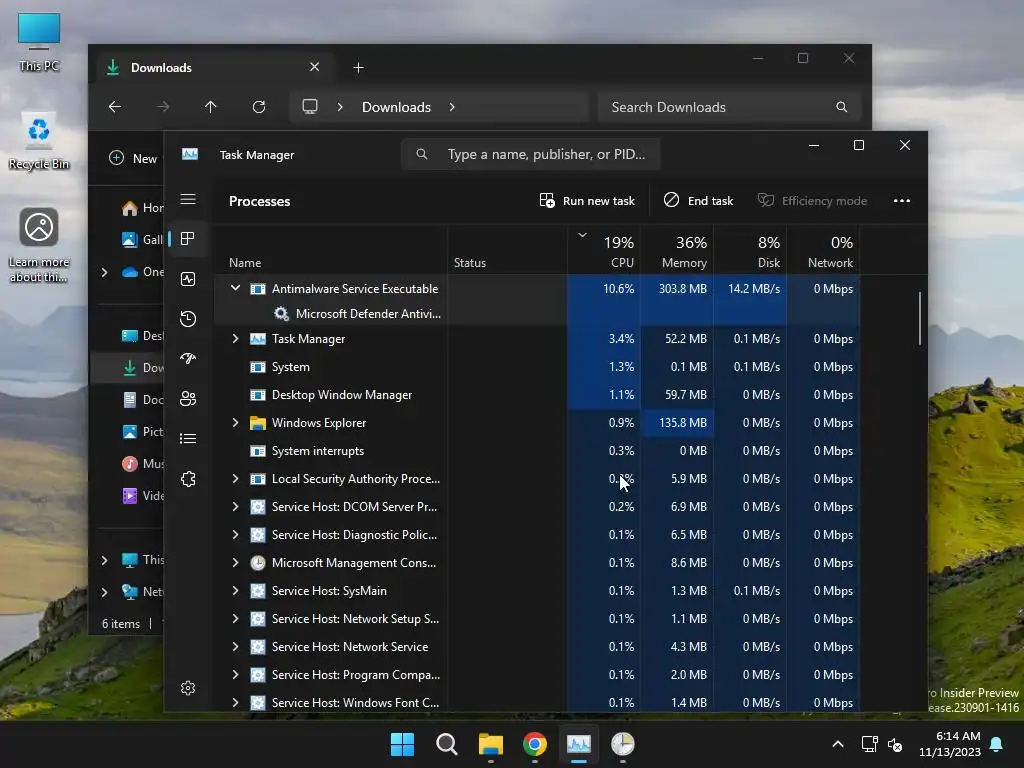Sort processes by Status column
The height and width of the screenshot is (768, 1024).
click(507, 251)
